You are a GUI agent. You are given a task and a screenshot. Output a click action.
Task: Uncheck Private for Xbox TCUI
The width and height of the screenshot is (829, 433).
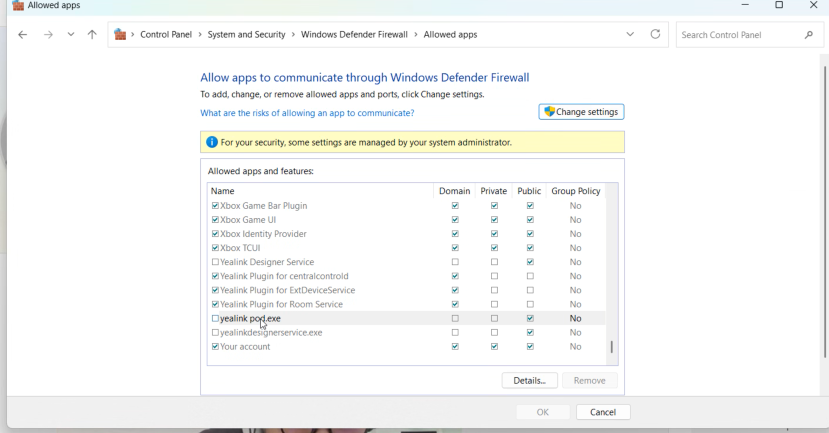click(x=494, y=248)
